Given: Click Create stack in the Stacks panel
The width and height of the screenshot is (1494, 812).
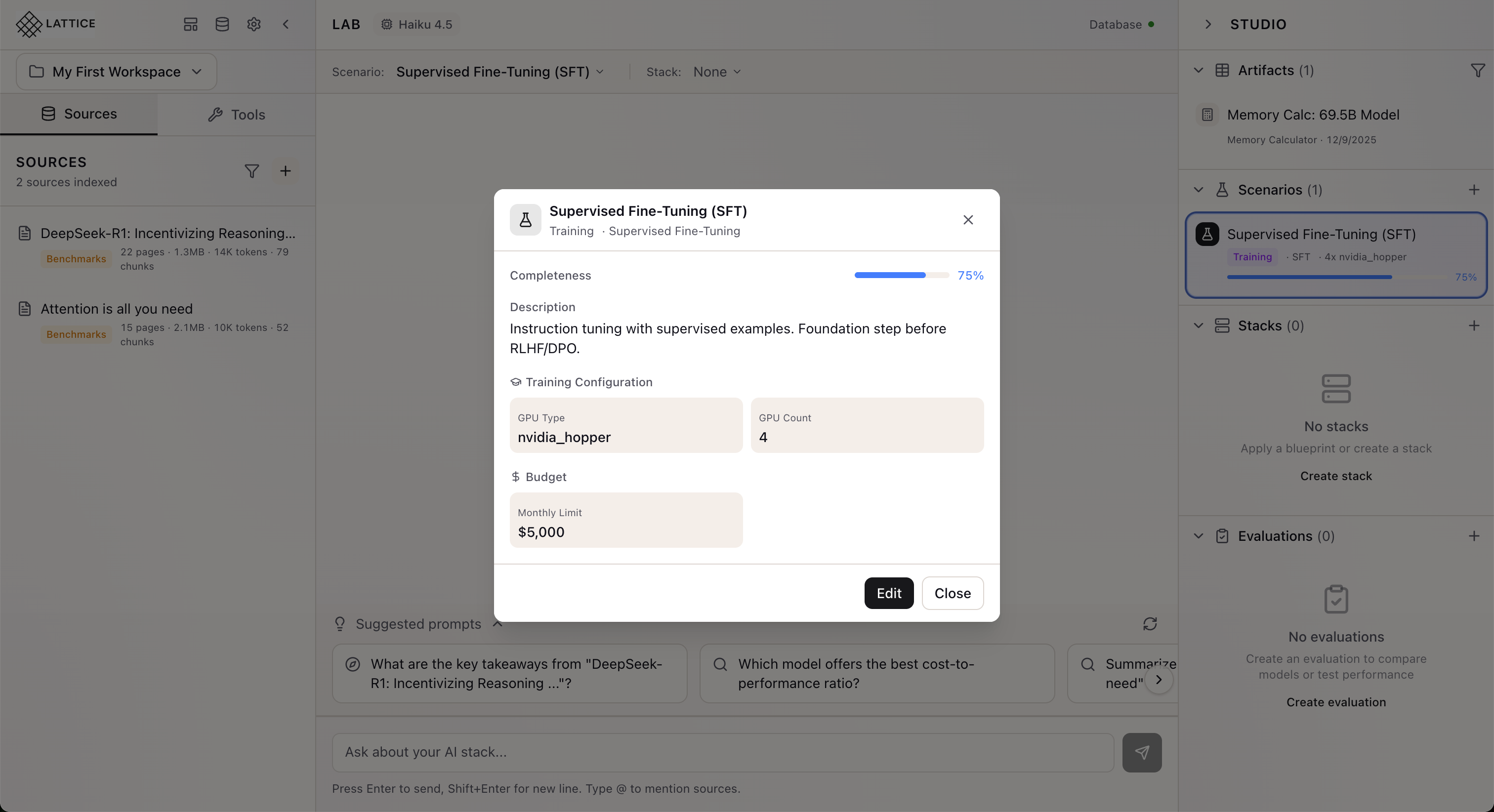Looking at the screenshot, I should pos(1336,476).
